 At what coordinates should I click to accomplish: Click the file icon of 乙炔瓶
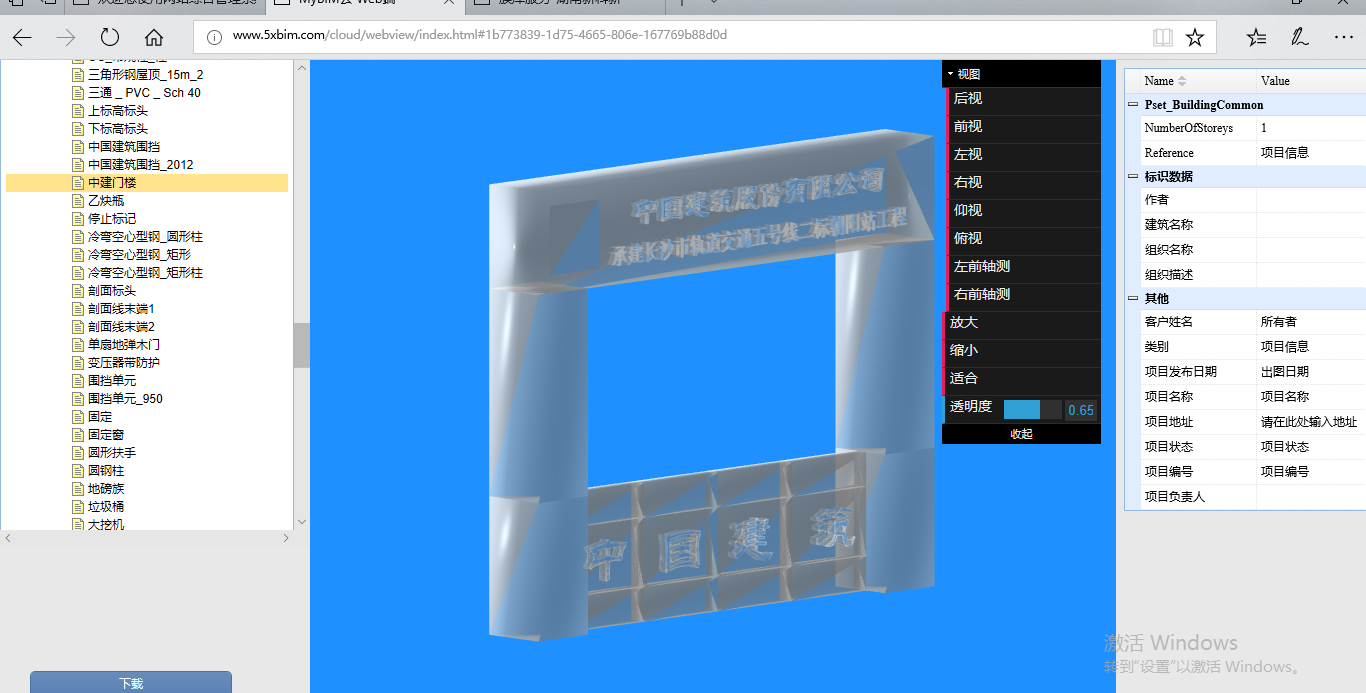click(77, 201)
